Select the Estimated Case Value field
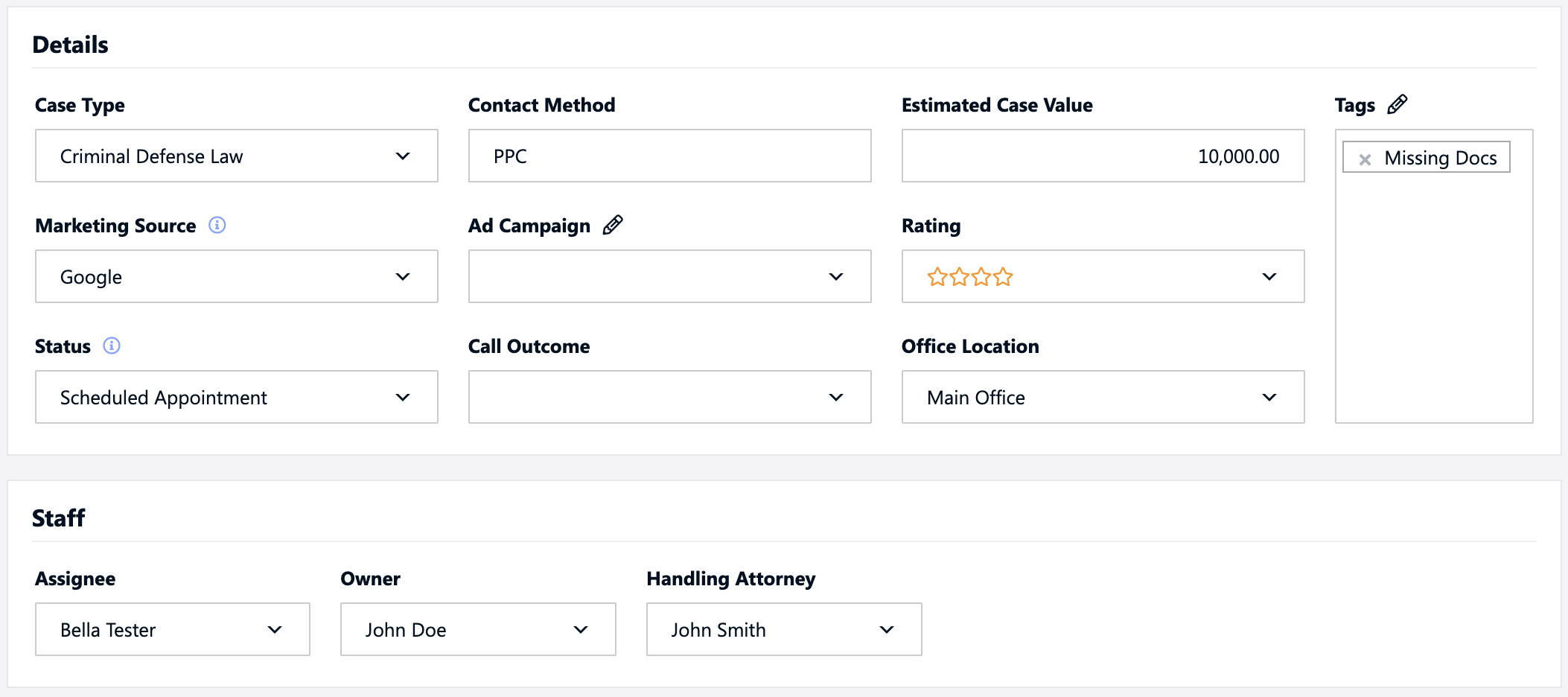 [1102, 156]
